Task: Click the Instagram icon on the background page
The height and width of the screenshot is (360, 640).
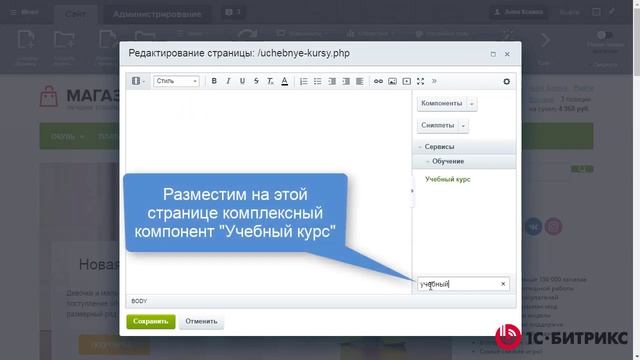Action: pyautogui.click(x=553, y=227)
